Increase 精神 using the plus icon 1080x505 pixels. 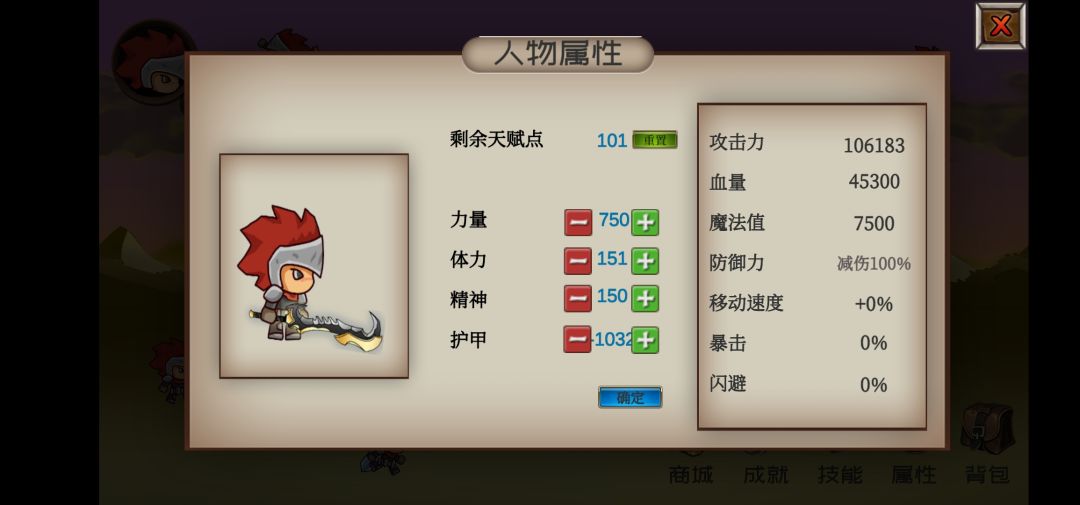tap(645, 298)
